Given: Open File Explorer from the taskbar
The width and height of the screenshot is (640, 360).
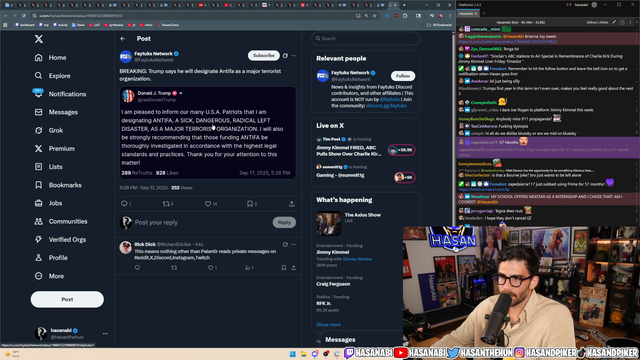Looking at the screenshot, I should point(303,353).
